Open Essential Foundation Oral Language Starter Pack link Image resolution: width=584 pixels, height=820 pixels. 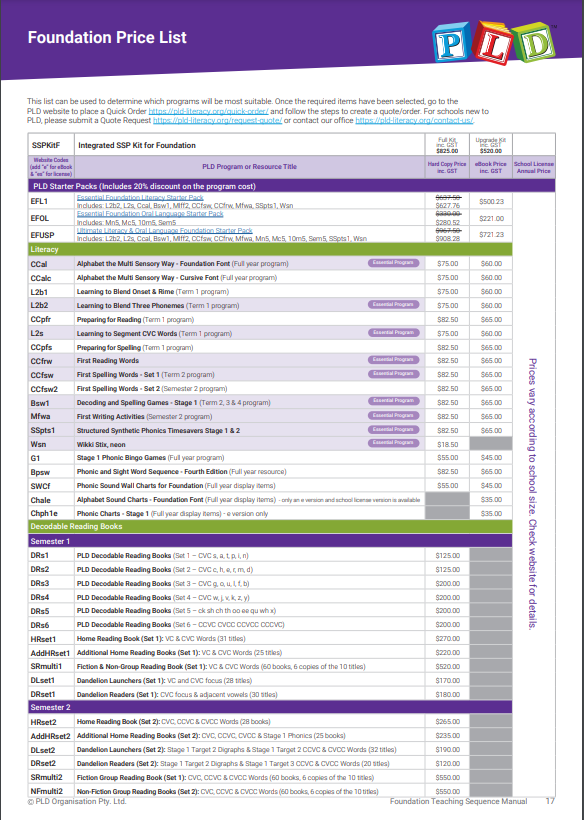[150, 214]
